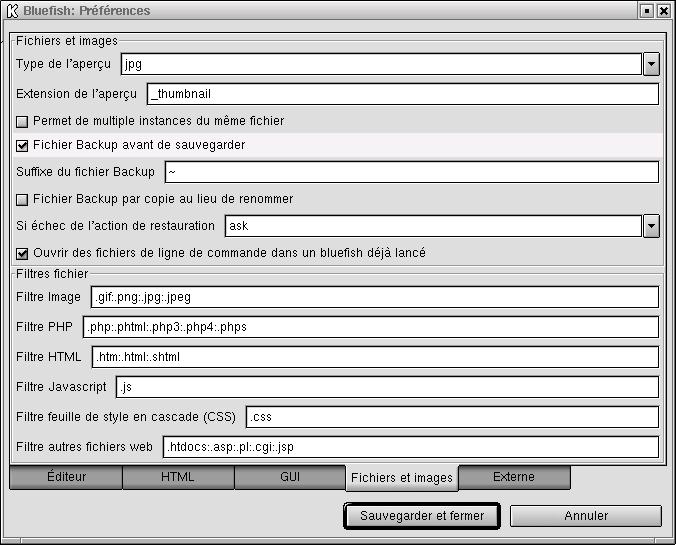The height and width of the screenshot is (545, 676).
Task: Uncheck Fichier Backup avant de sauvegarder
Action: 23,145
